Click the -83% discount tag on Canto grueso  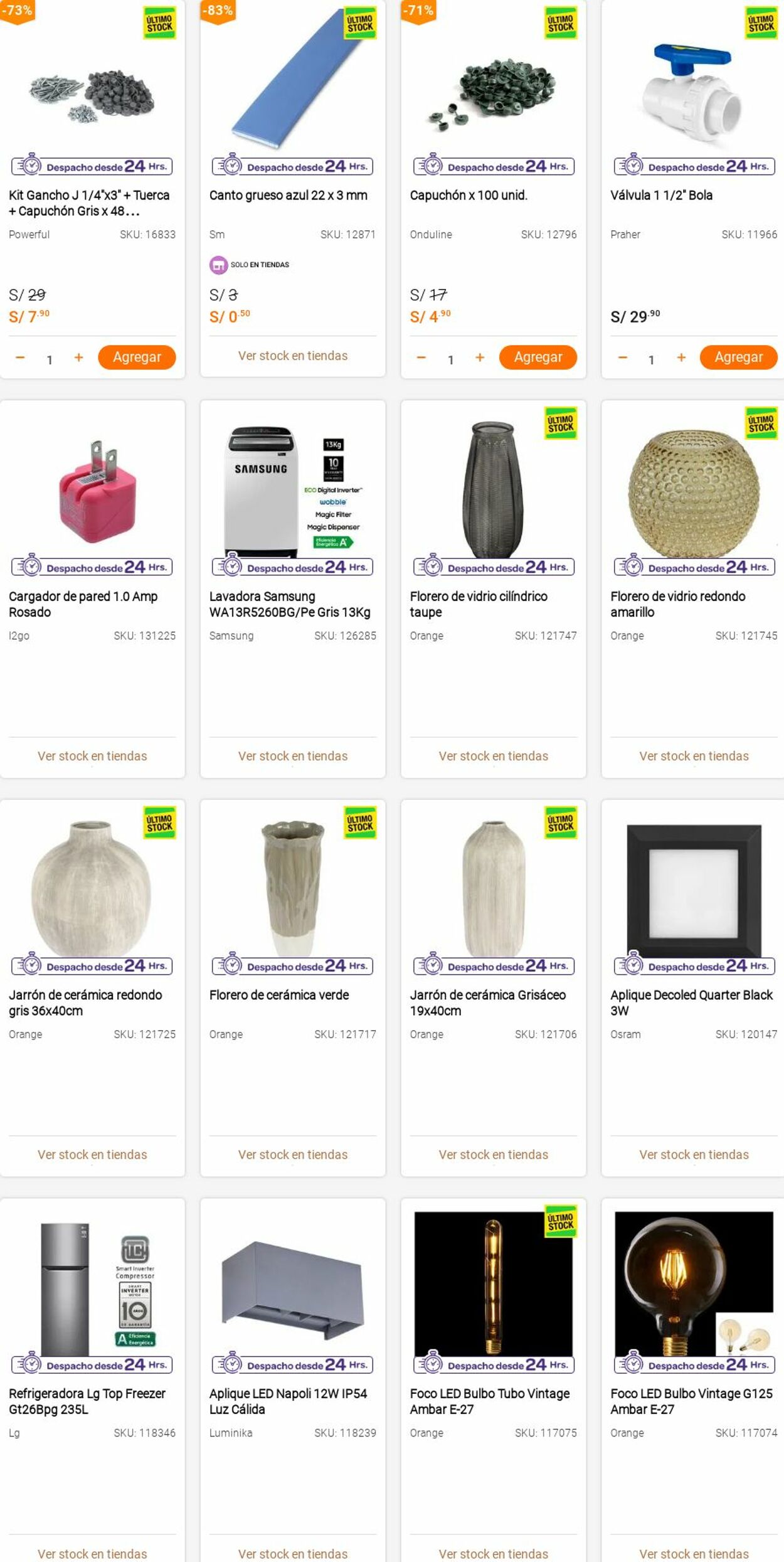click(218, 11)
